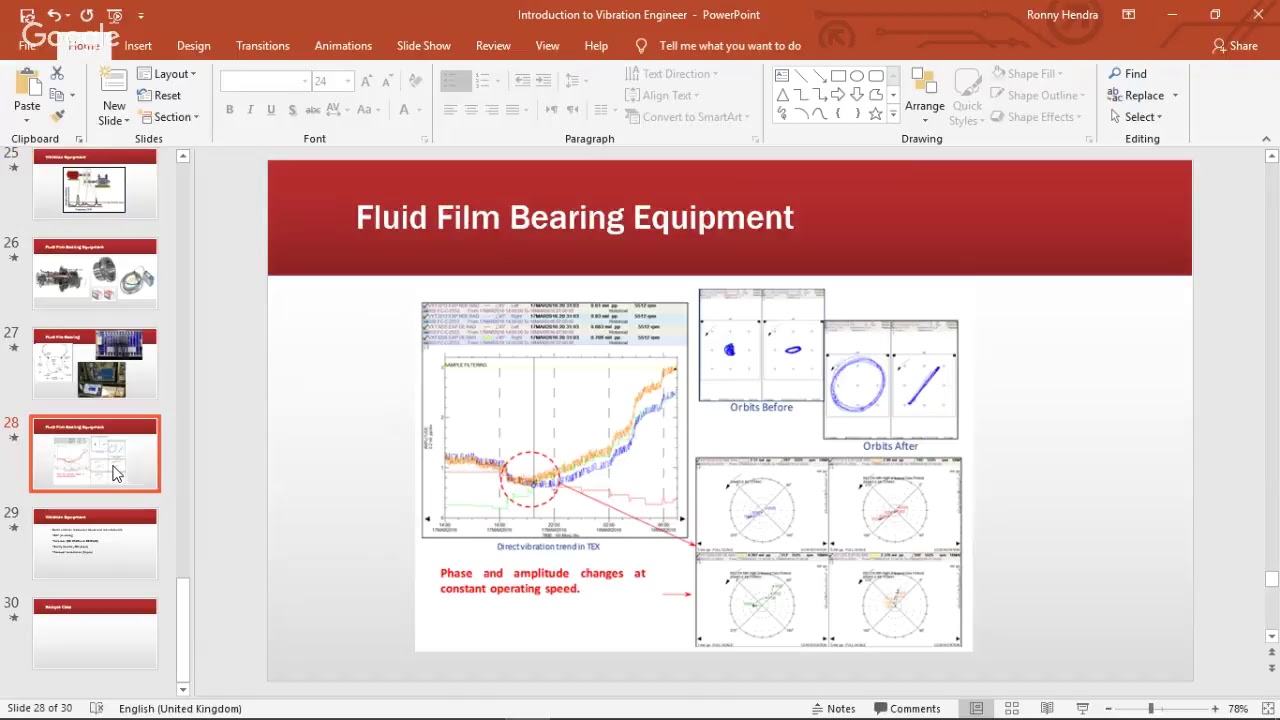
Task: Toggle Italic formatting
Action: pyautogui.click(x=250, y=110)
